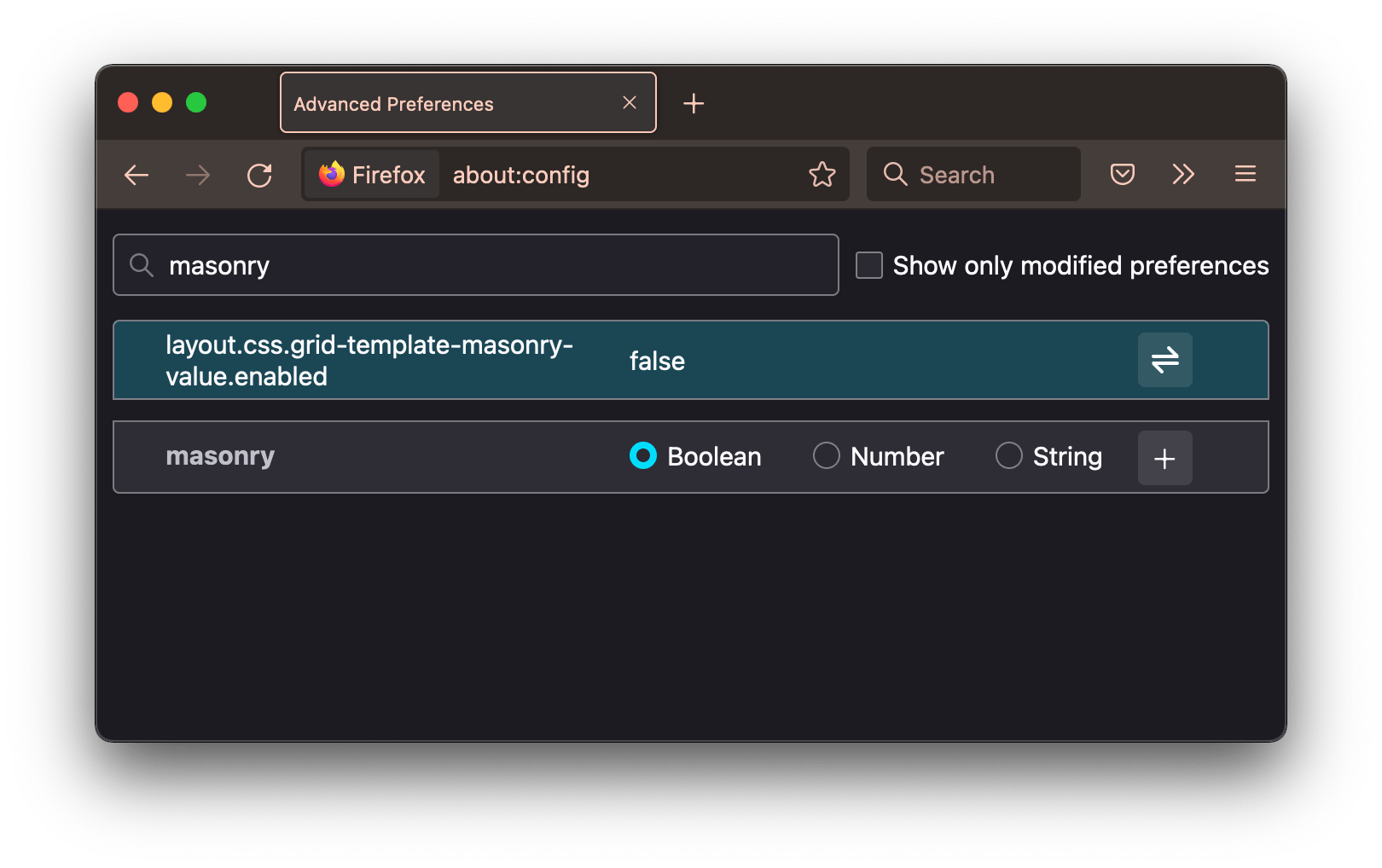This screenshot has width=1382, height=868.
Task: Select the Advanced Preferences tab
Action: [x=467, y=102]
